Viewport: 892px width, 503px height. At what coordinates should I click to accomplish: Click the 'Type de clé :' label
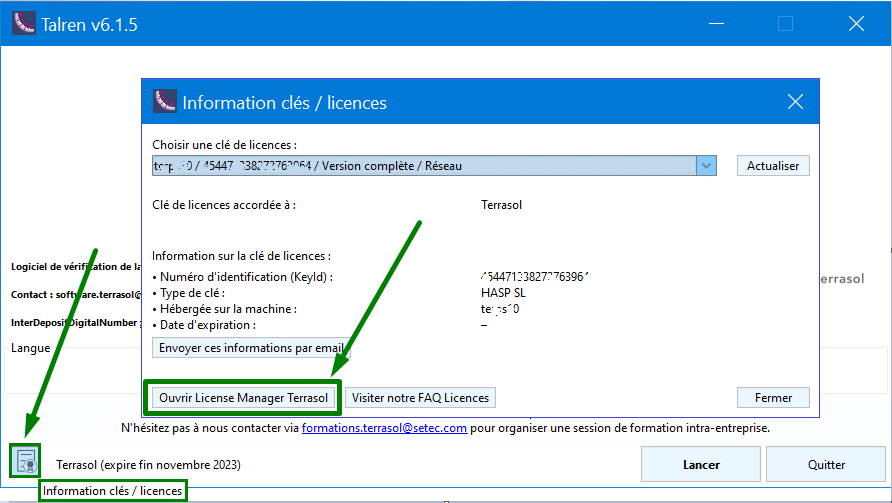(x=188, y=293)
